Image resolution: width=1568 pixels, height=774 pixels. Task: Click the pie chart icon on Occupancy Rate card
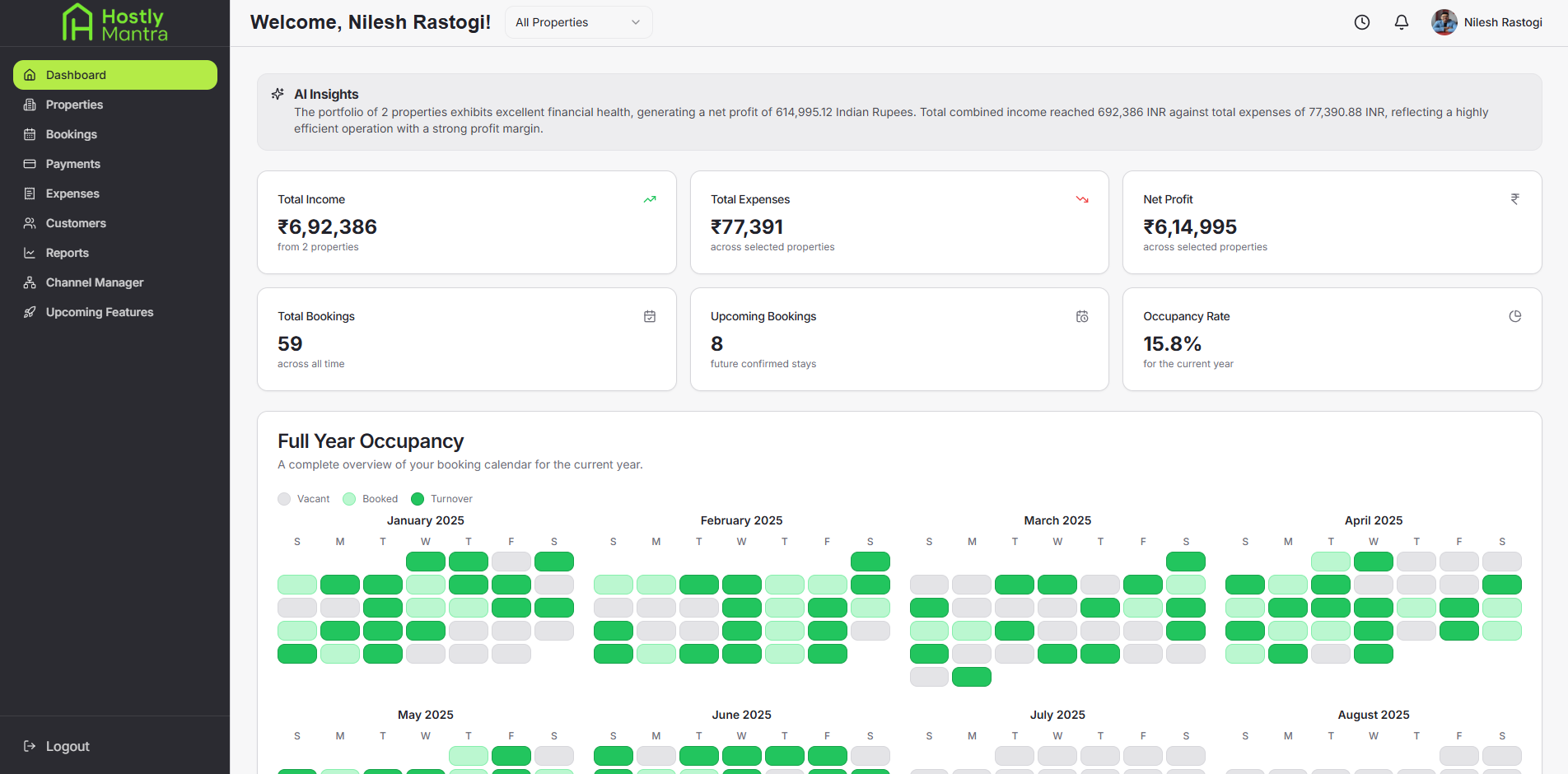click(x=1515, y=316)
